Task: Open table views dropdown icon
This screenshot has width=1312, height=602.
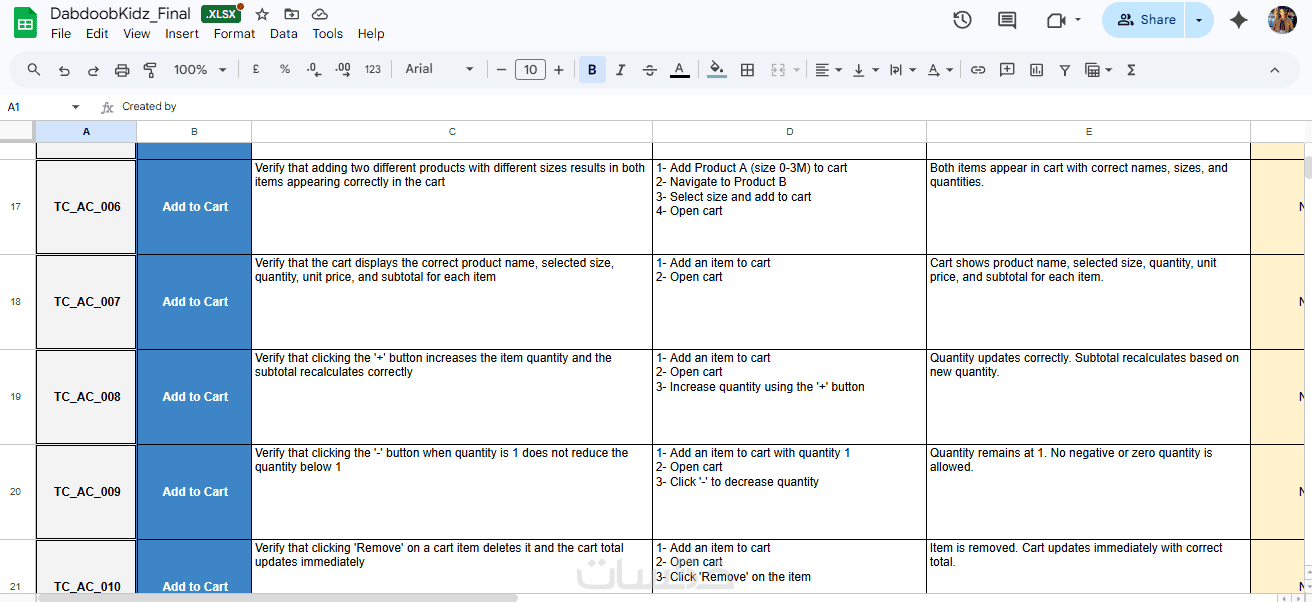Action: 1098,70
